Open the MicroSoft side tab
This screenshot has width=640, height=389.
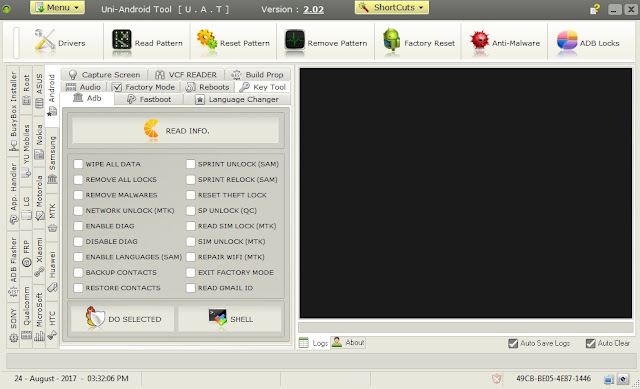click(x=39, y=317)
